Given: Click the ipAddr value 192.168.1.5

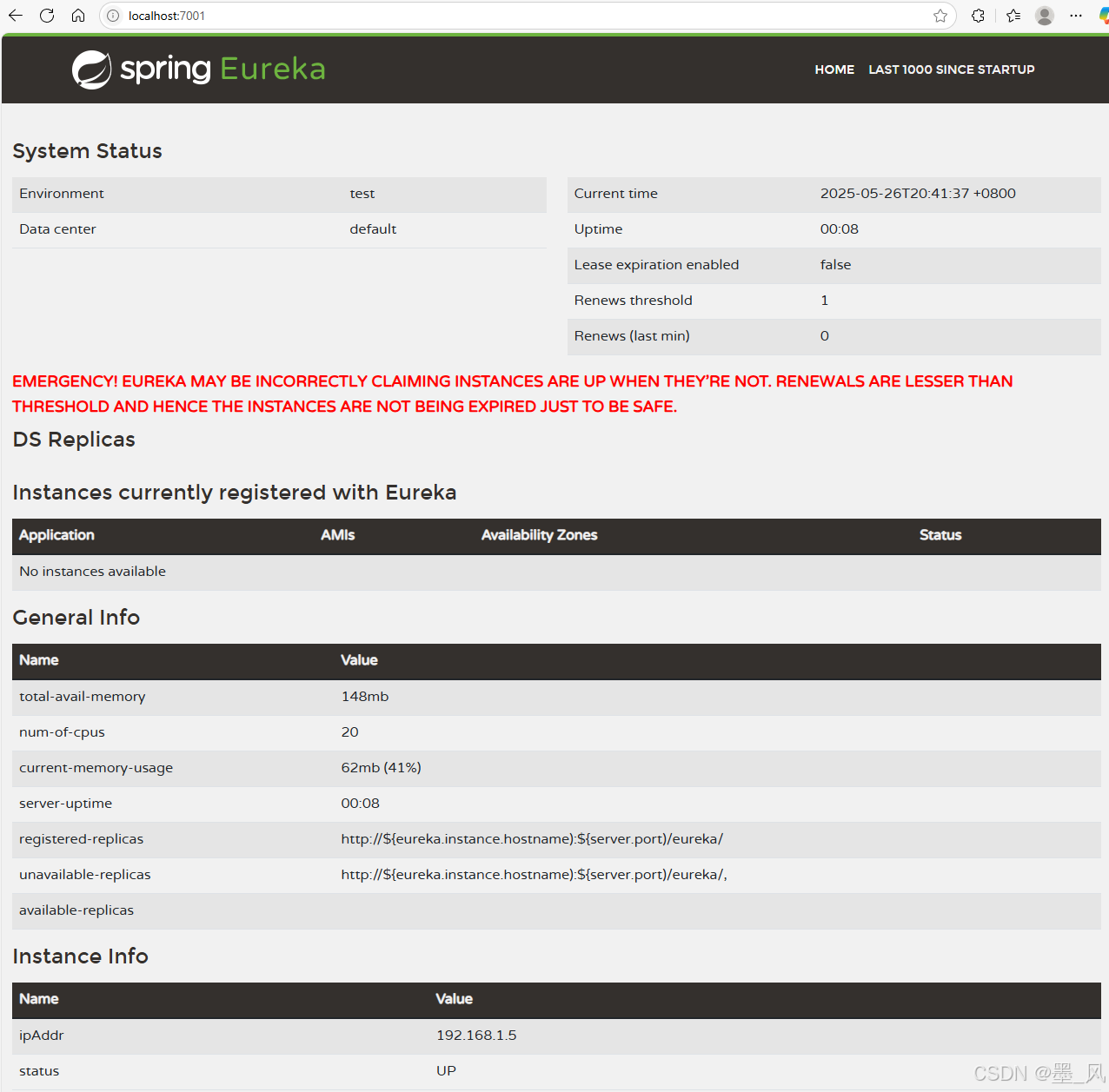Looking at the screenshot, I should [x=476, y=1036].
